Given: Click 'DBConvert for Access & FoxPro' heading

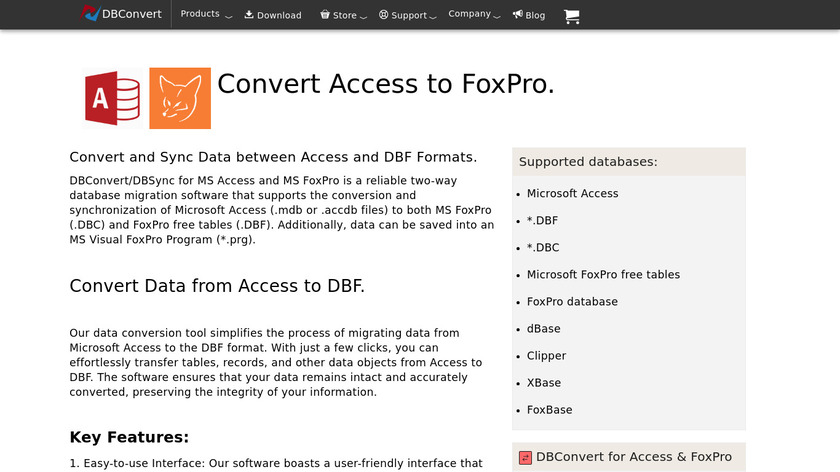Looking at the screenshot, I should [x=634, y=456].
